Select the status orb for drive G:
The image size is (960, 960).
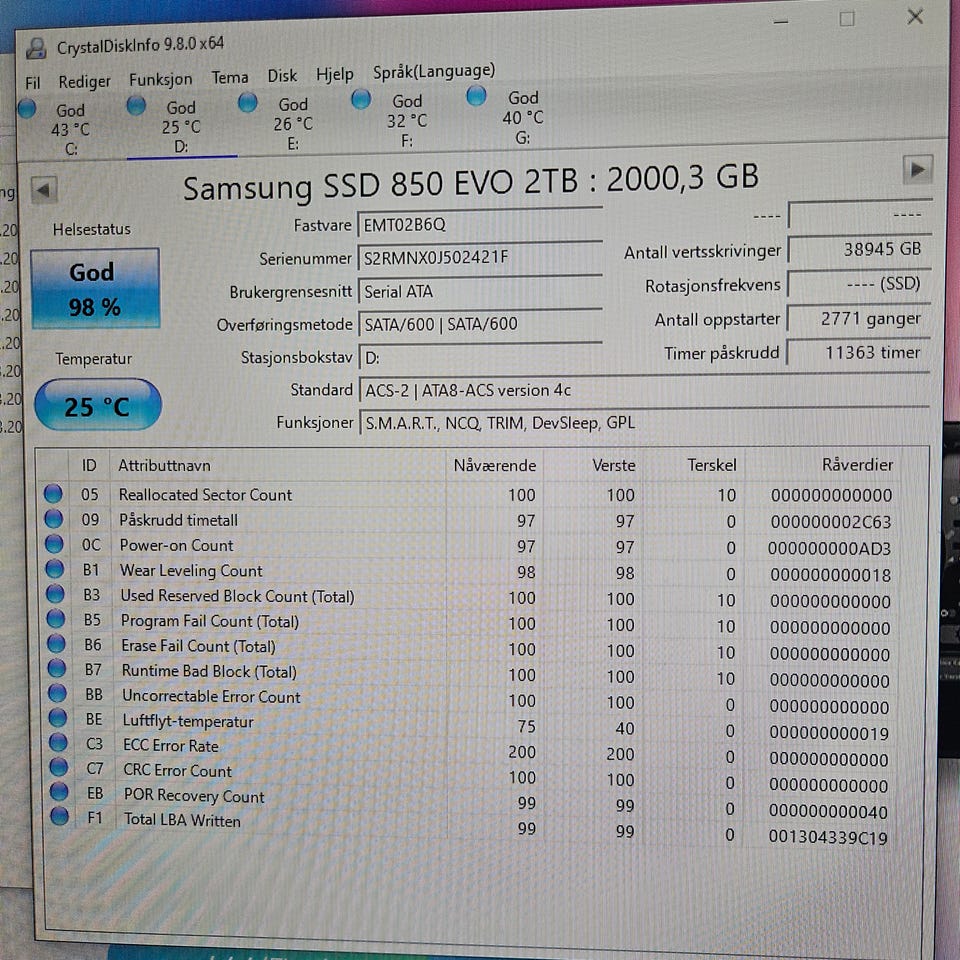[x=476, y=96]
